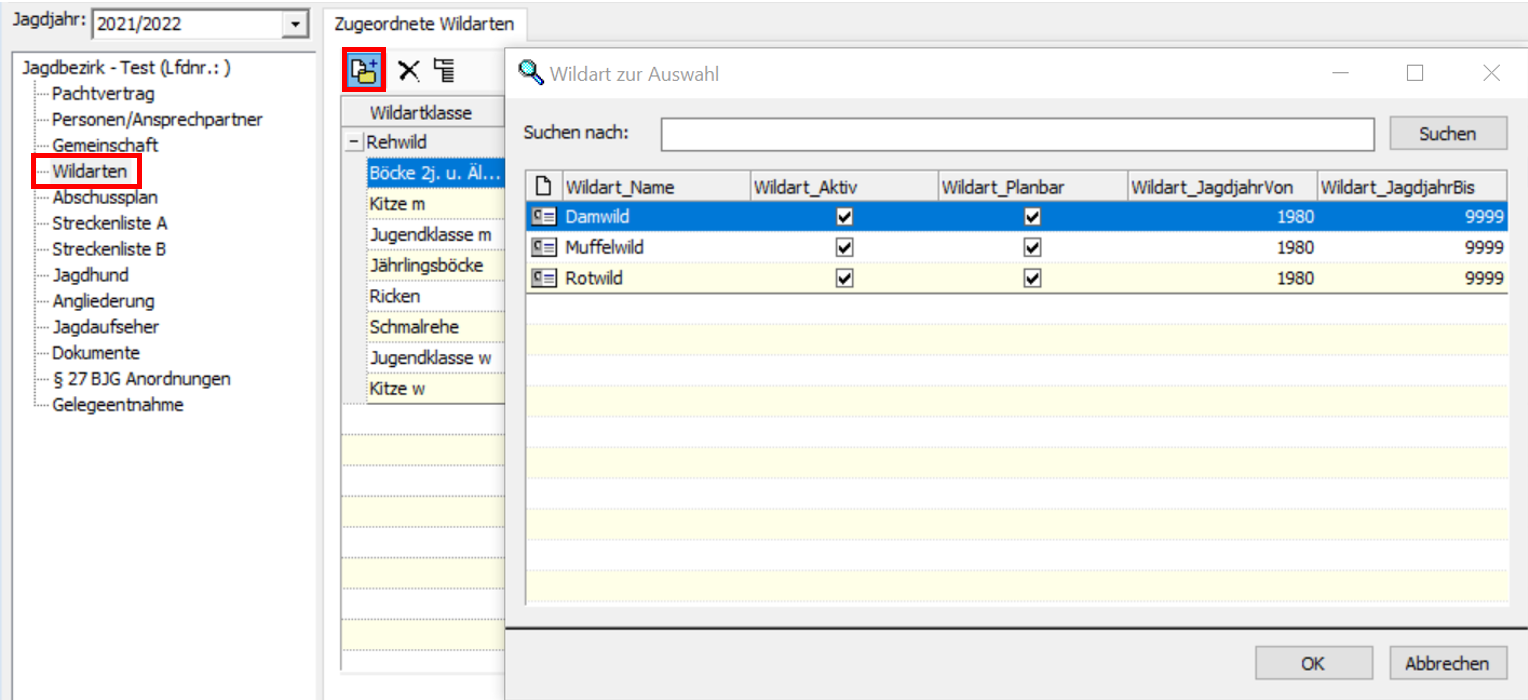
Task: Switch to Zugeordnete Wildarten tab
Action: [424, 23]
